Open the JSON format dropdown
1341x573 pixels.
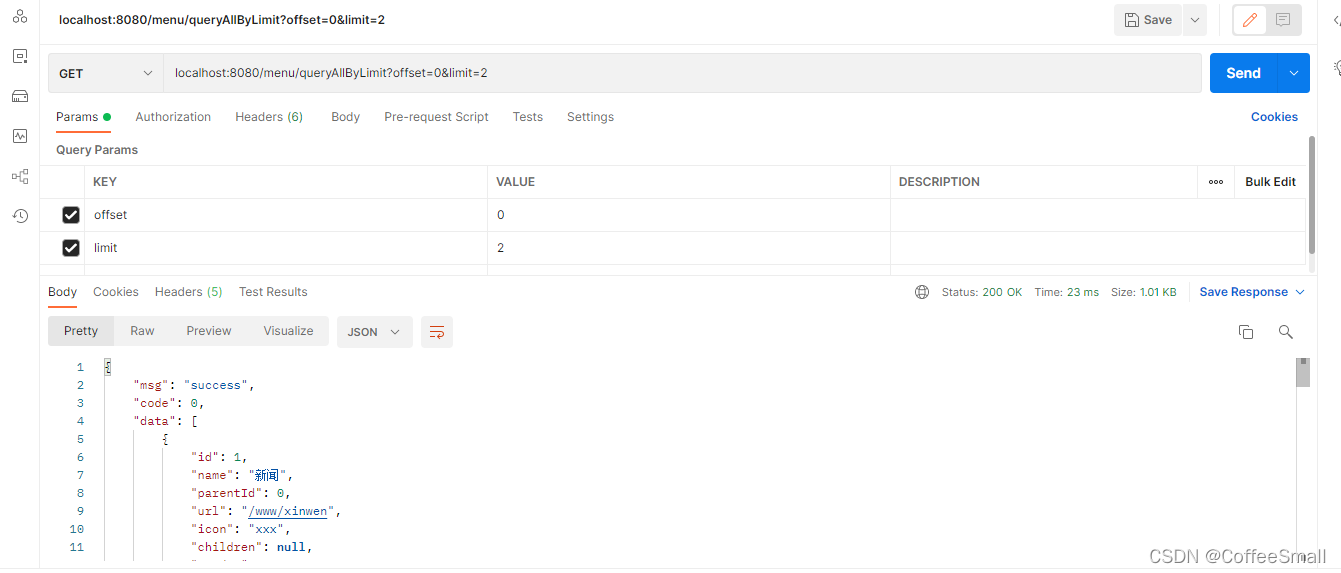(374, 332)
